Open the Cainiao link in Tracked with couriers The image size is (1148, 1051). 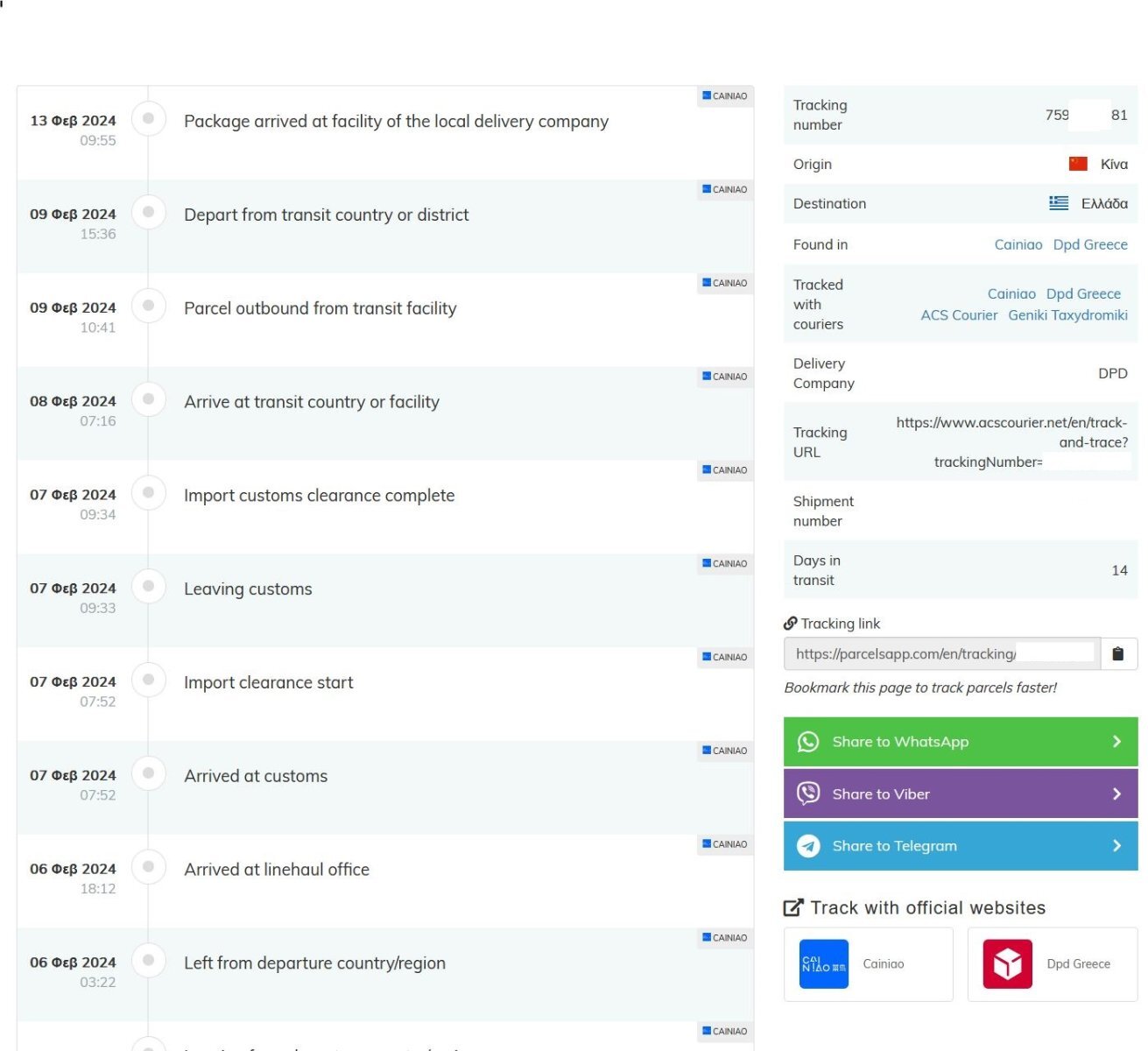pos(1011,293)
